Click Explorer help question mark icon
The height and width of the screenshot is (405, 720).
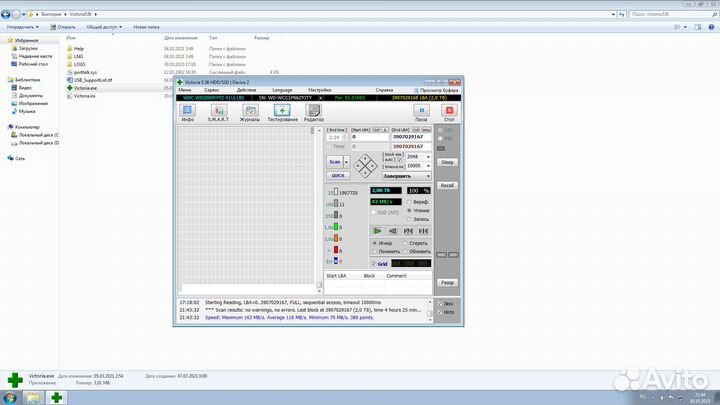(711, 27)
